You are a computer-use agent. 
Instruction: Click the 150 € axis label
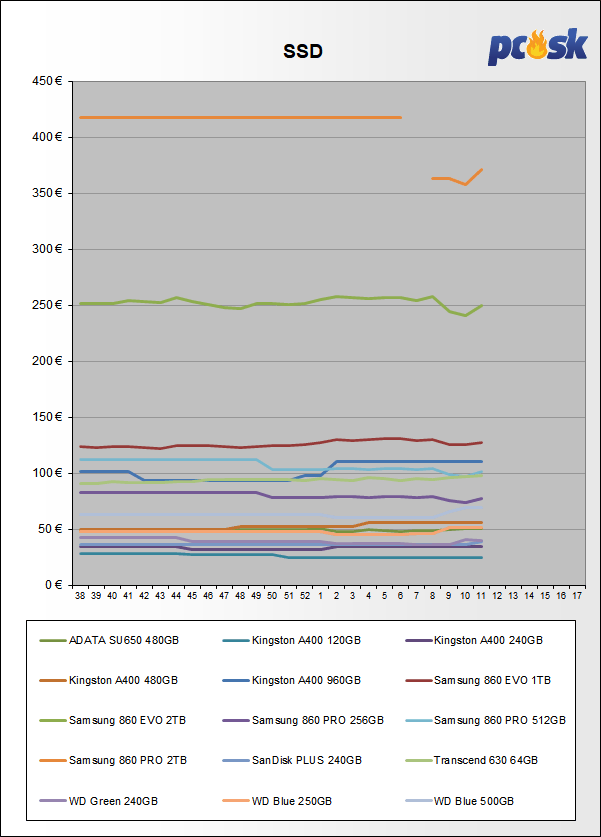pos(47,417)
